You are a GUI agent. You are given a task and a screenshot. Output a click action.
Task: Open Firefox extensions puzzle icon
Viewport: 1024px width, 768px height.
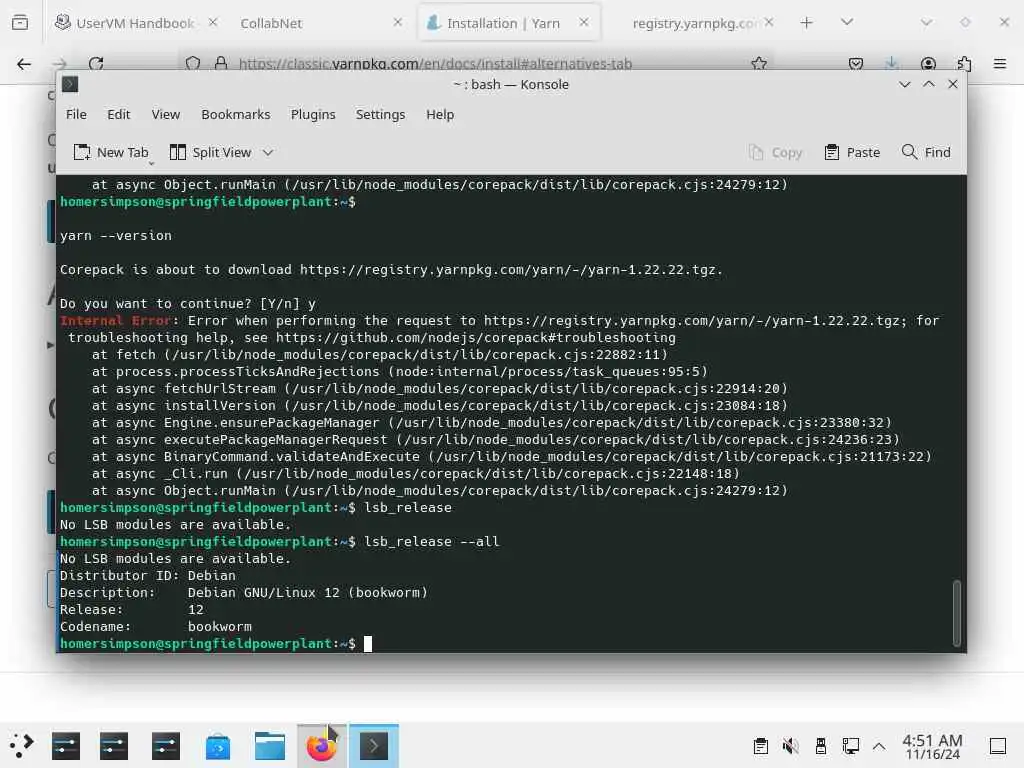point(964,64)
